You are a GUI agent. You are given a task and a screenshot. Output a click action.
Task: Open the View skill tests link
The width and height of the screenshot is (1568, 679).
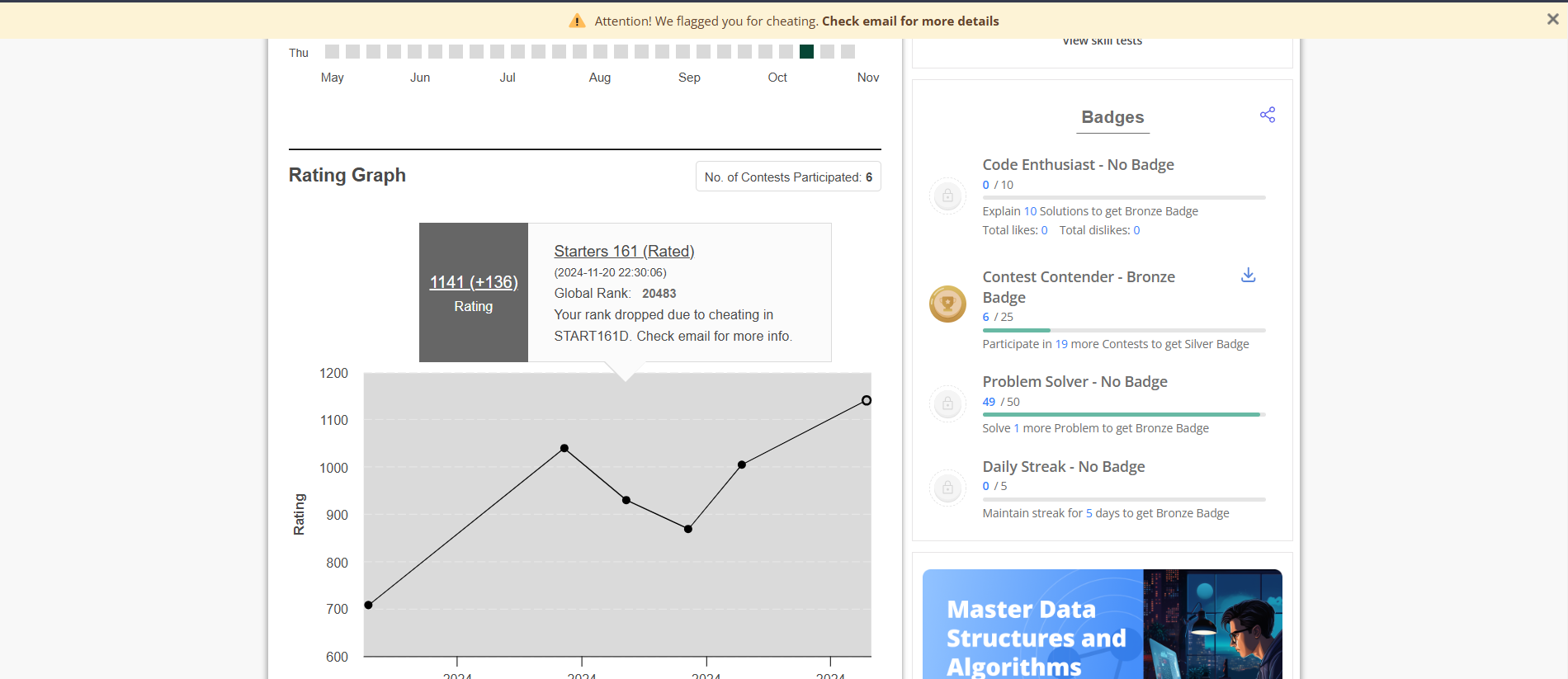coord(1103,40)
